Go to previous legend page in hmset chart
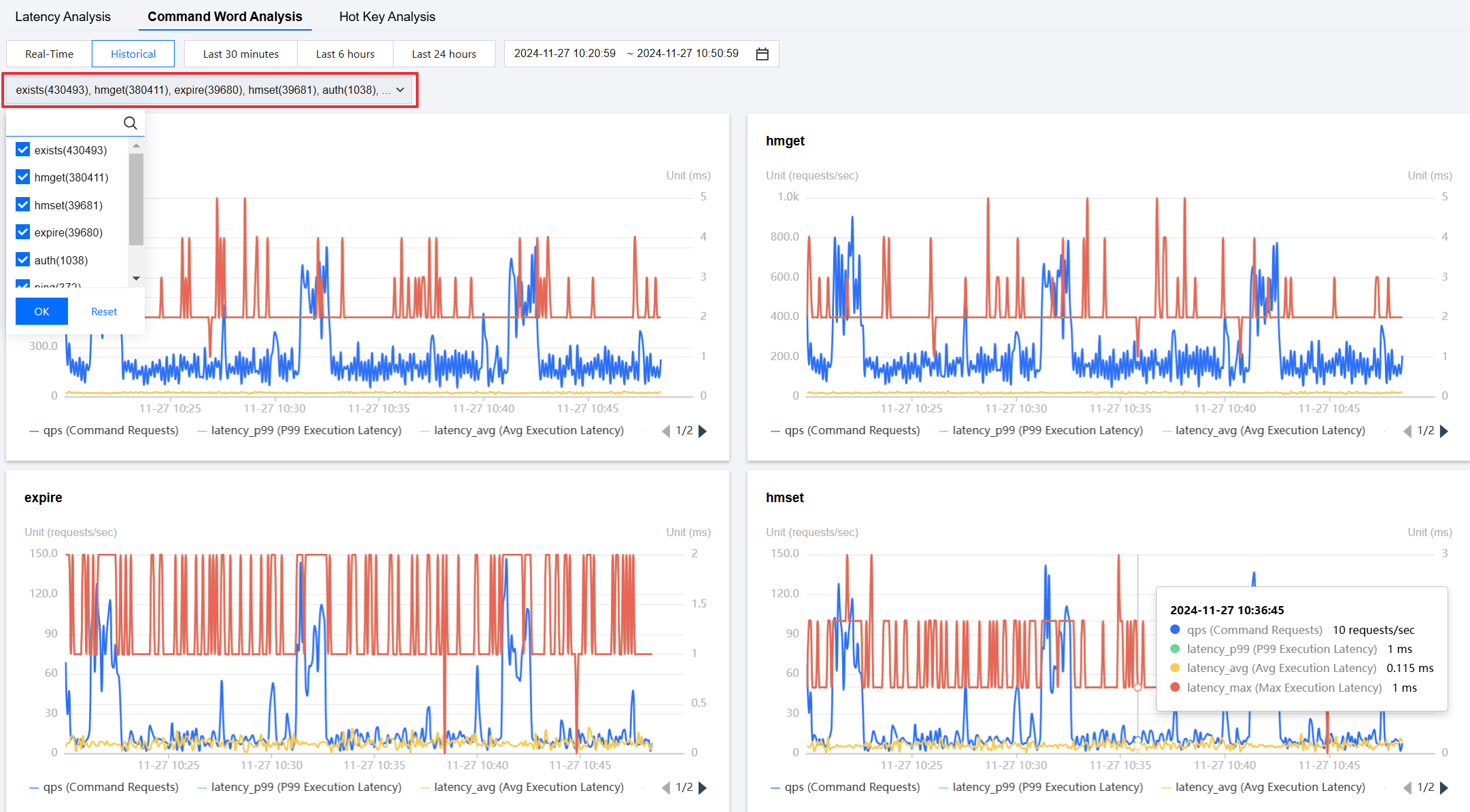The width and height of the screenshot is (1470, 812). pyautogui.click(x=1407, y=788)
